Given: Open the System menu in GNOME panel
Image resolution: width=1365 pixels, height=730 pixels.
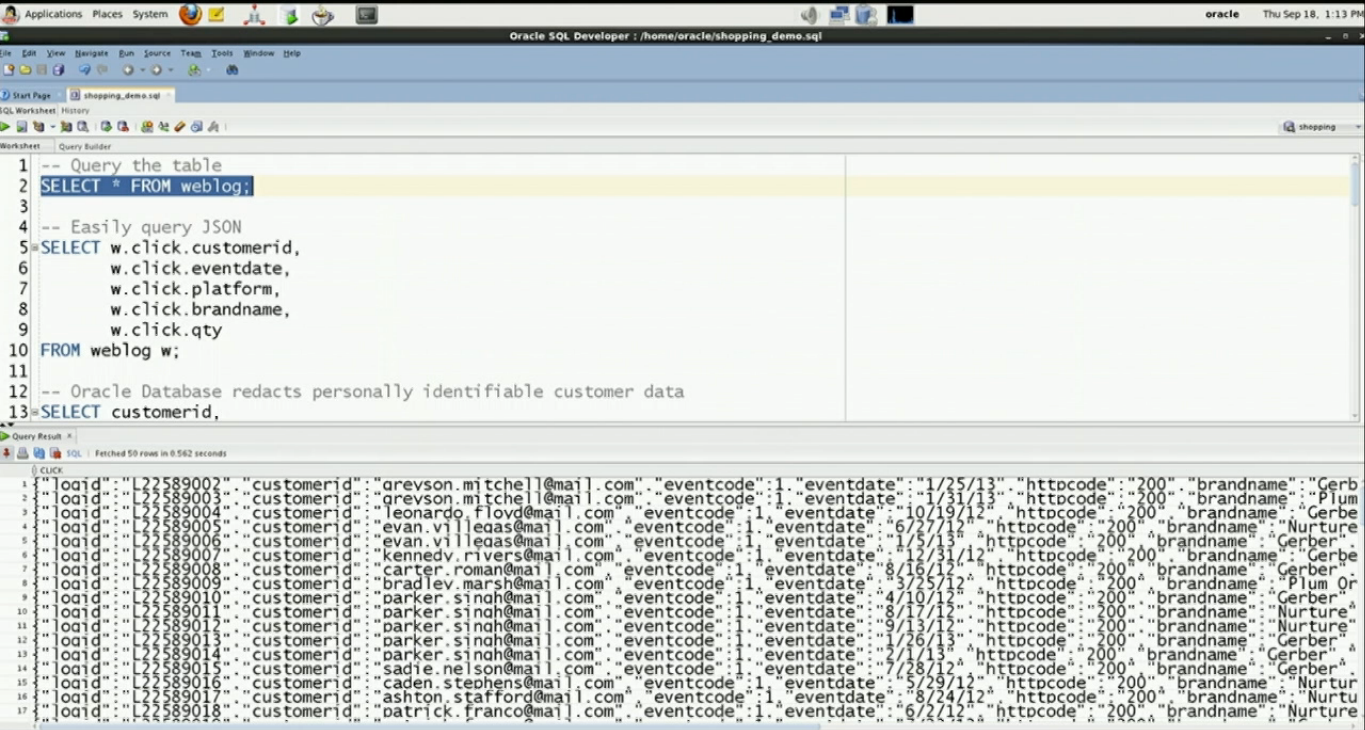Looking at the screenshot, I should tap(150, 14).
